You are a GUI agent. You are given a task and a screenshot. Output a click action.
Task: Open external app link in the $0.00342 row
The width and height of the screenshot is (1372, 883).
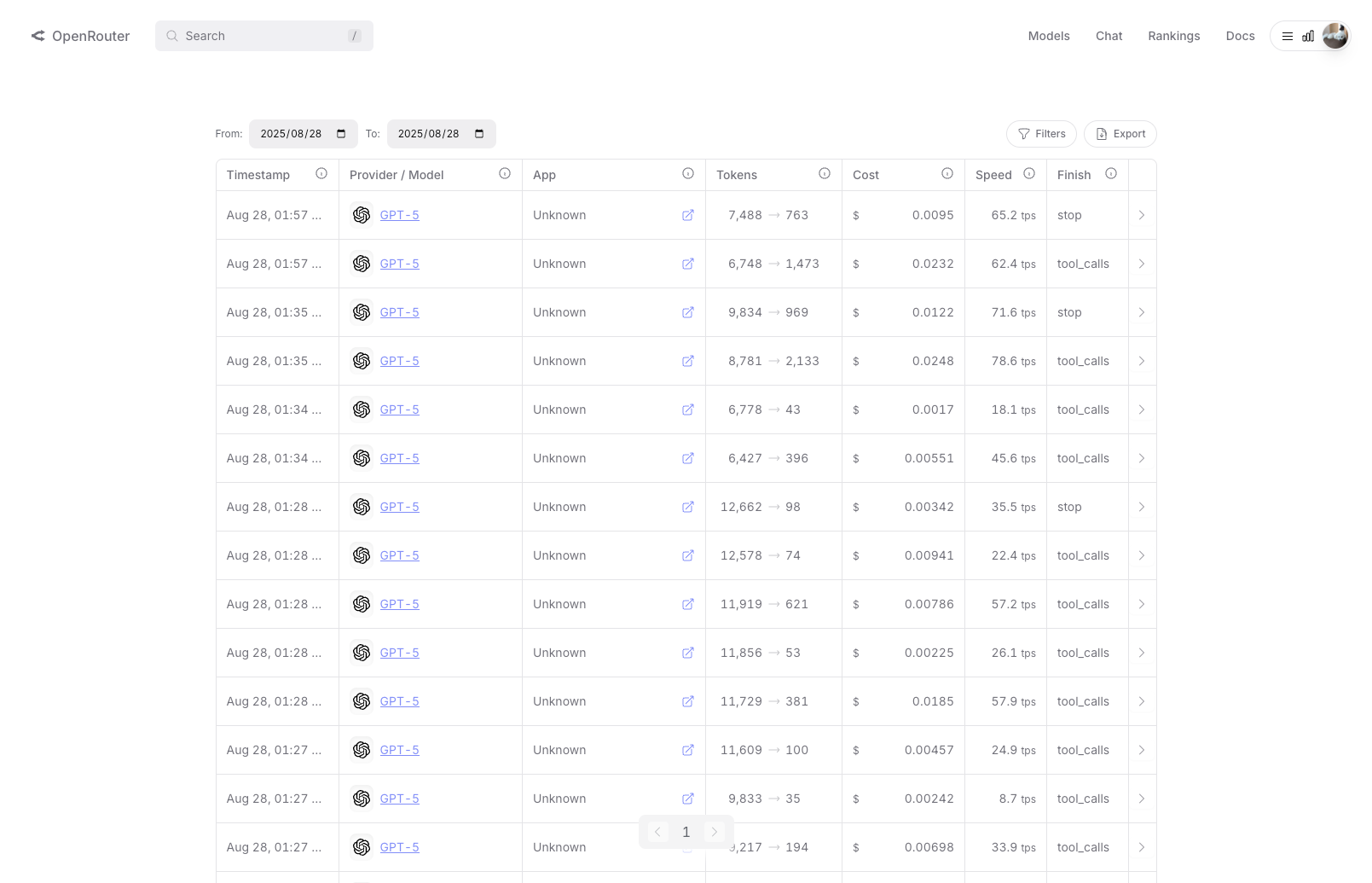pos(688,507)
